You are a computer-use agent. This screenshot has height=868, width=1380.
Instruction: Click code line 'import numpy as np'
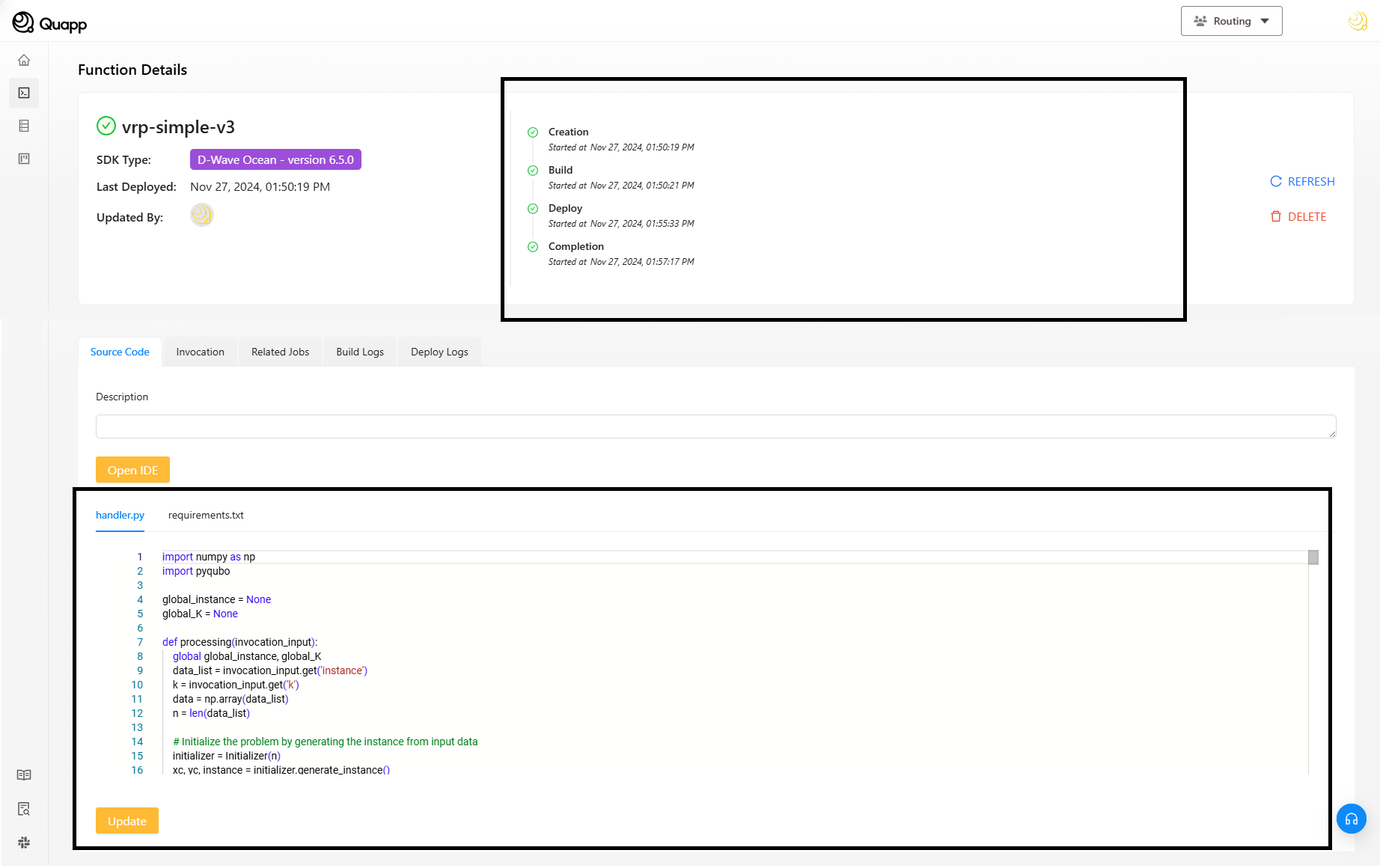[x=209, y=557]
